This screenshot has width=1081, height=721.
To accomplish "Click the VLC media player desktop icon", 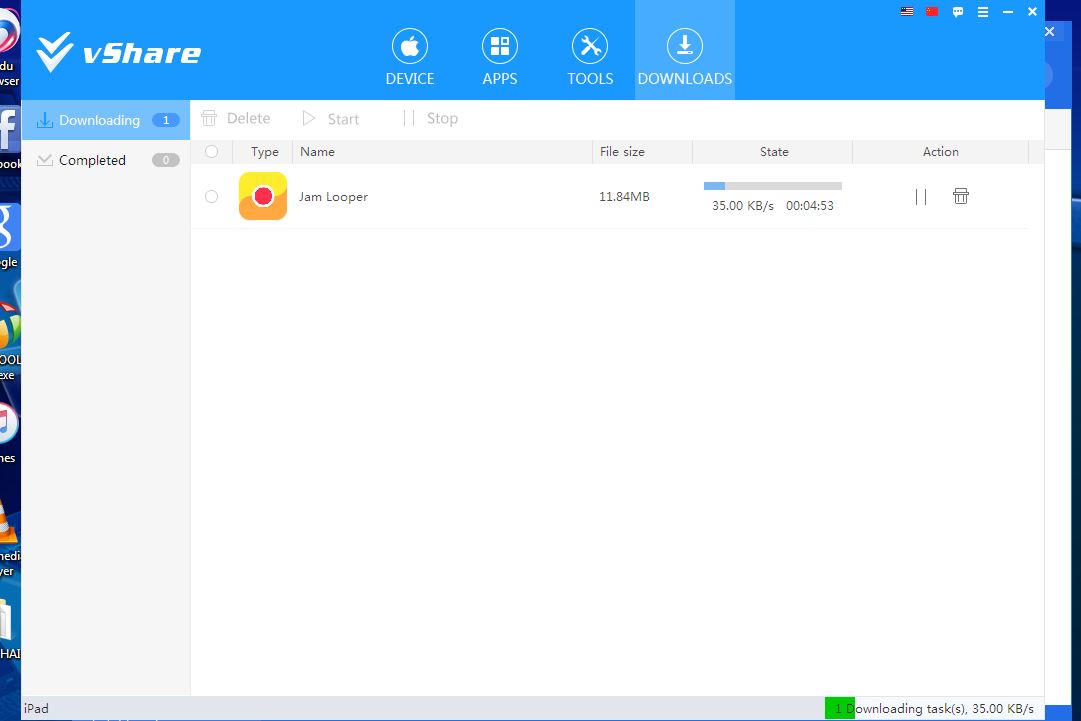I will pyautogui.click(x=9, y=520).
